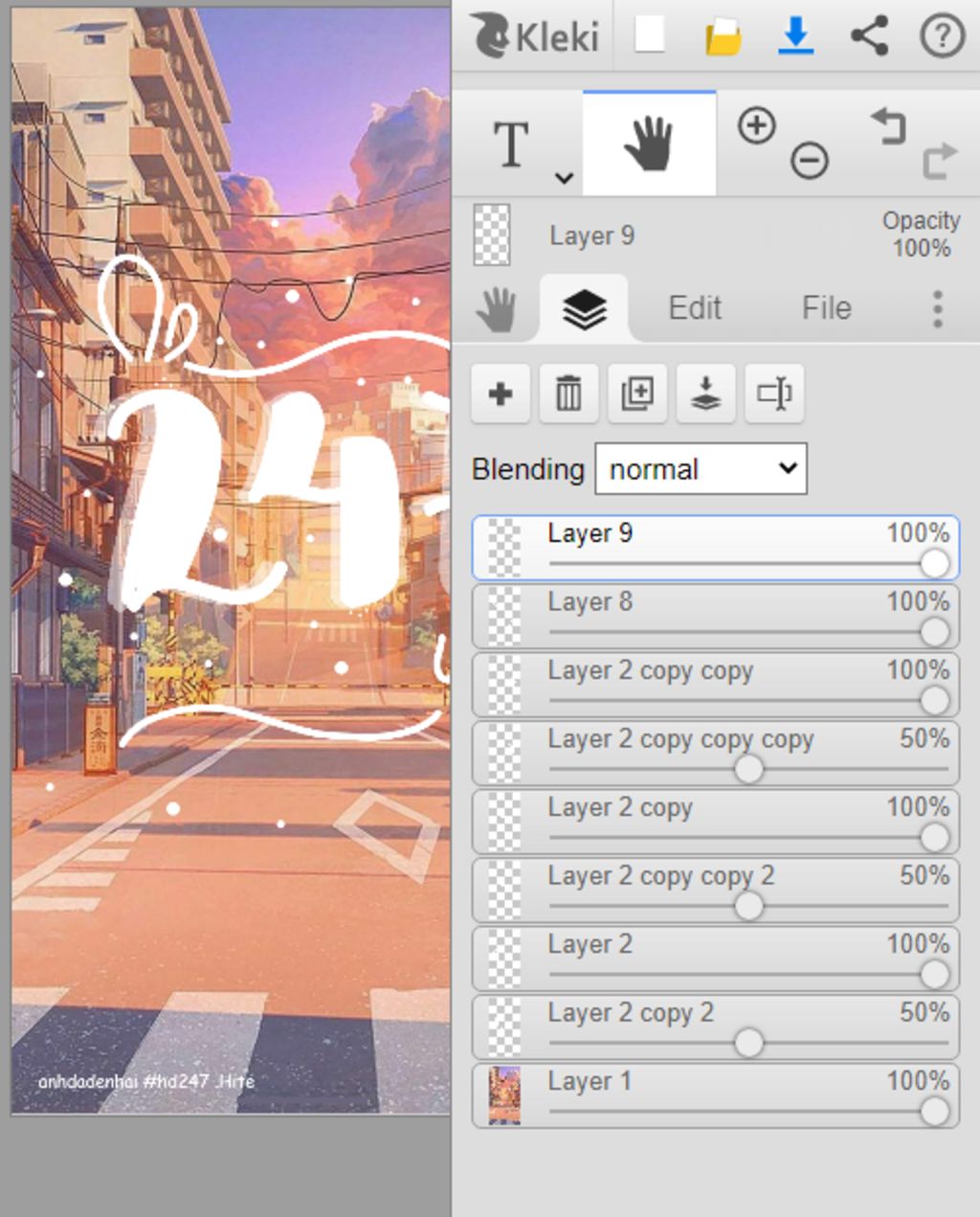Select Layer 8
The image size is (980, 1217).
pyautogui.click(x=715, y=617)
